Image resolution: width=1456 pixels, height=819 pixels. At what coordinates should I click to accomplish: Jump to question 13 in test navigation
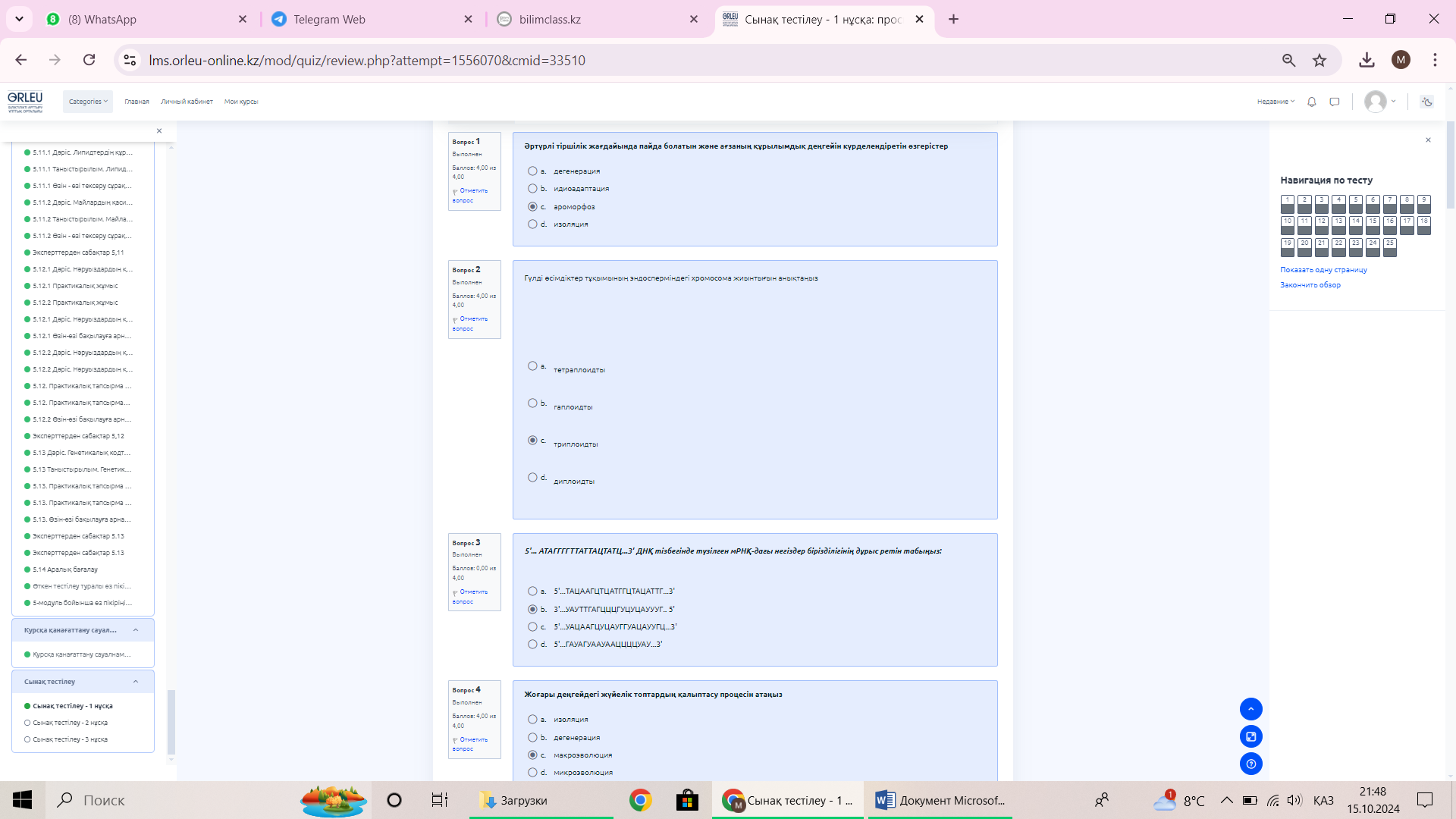tap(1338, 224)
